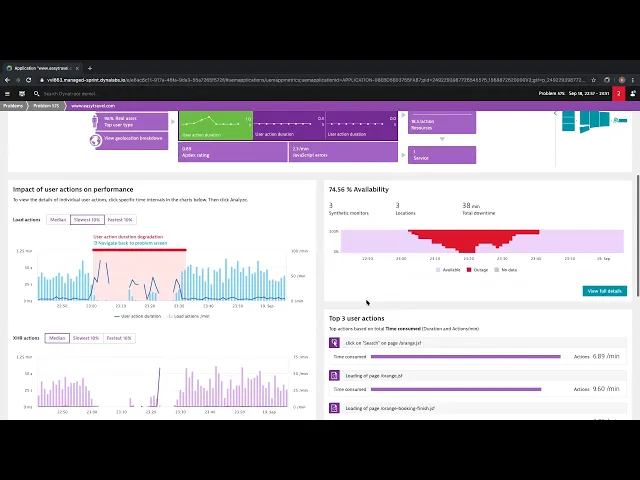Screen dimensions: 640x480
Task: Go back using the browser back arrow
Action: pos(7,80)
